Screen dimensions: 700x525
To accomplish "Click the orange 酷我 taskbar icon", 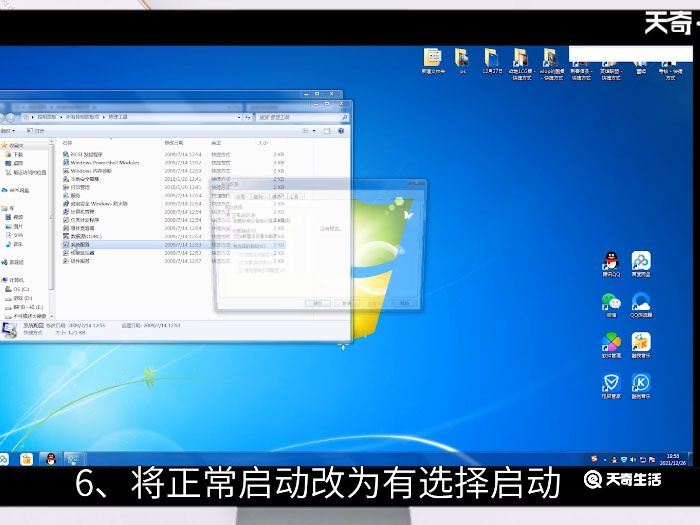I will point(27,458).
